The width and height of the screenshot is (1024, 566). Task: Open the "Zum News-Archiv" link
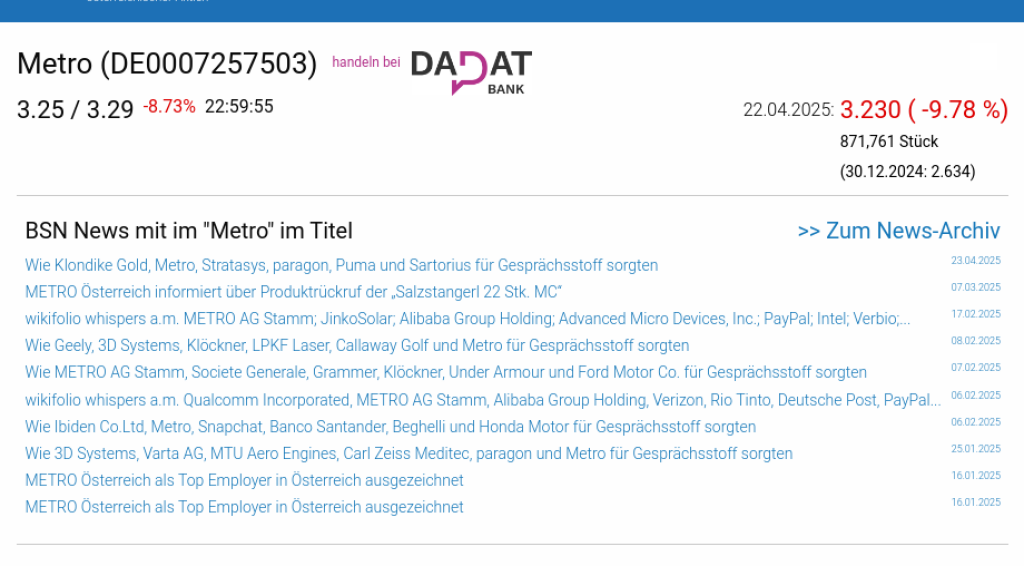tap(898, 231)
